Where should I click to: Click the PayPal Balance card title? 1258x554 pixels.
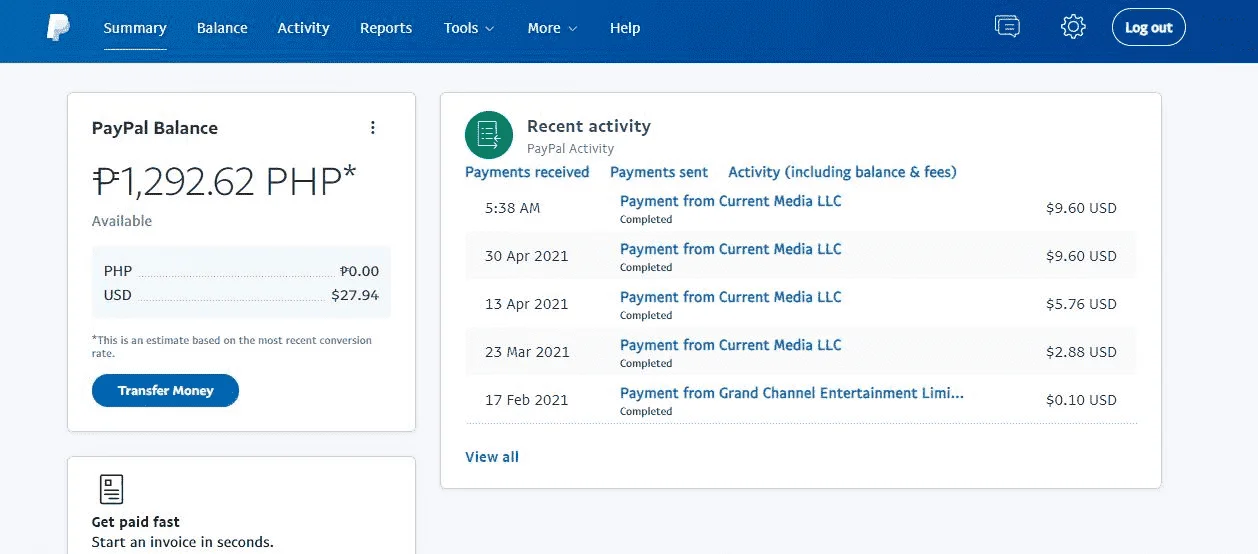pos(155,128)
